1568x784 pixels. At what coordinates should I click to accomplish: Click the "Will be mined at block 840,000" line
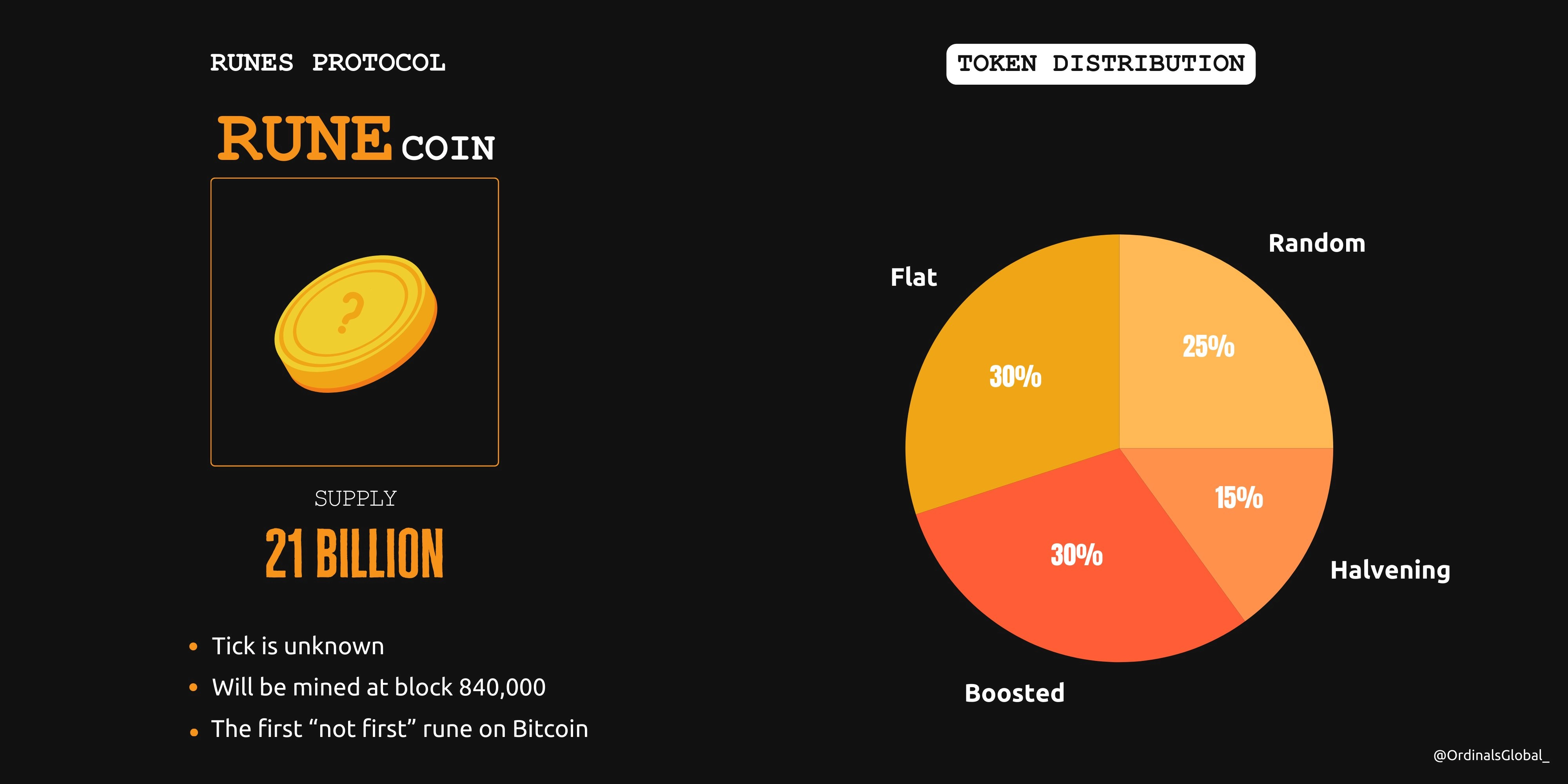click(379, 687)
